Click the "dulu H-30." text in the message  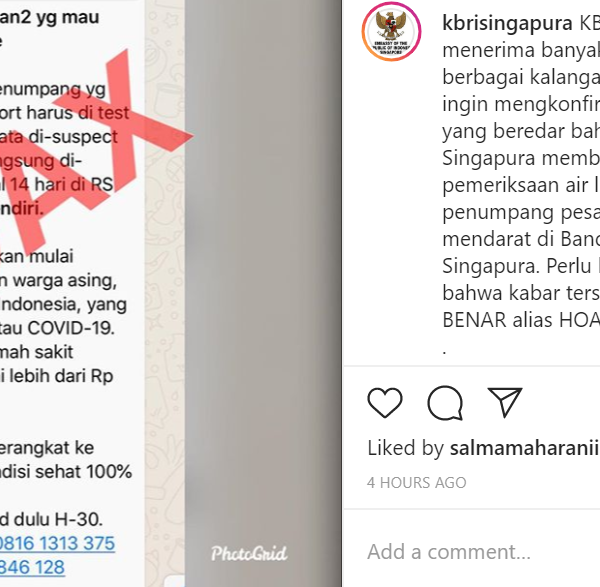[58, 520]
